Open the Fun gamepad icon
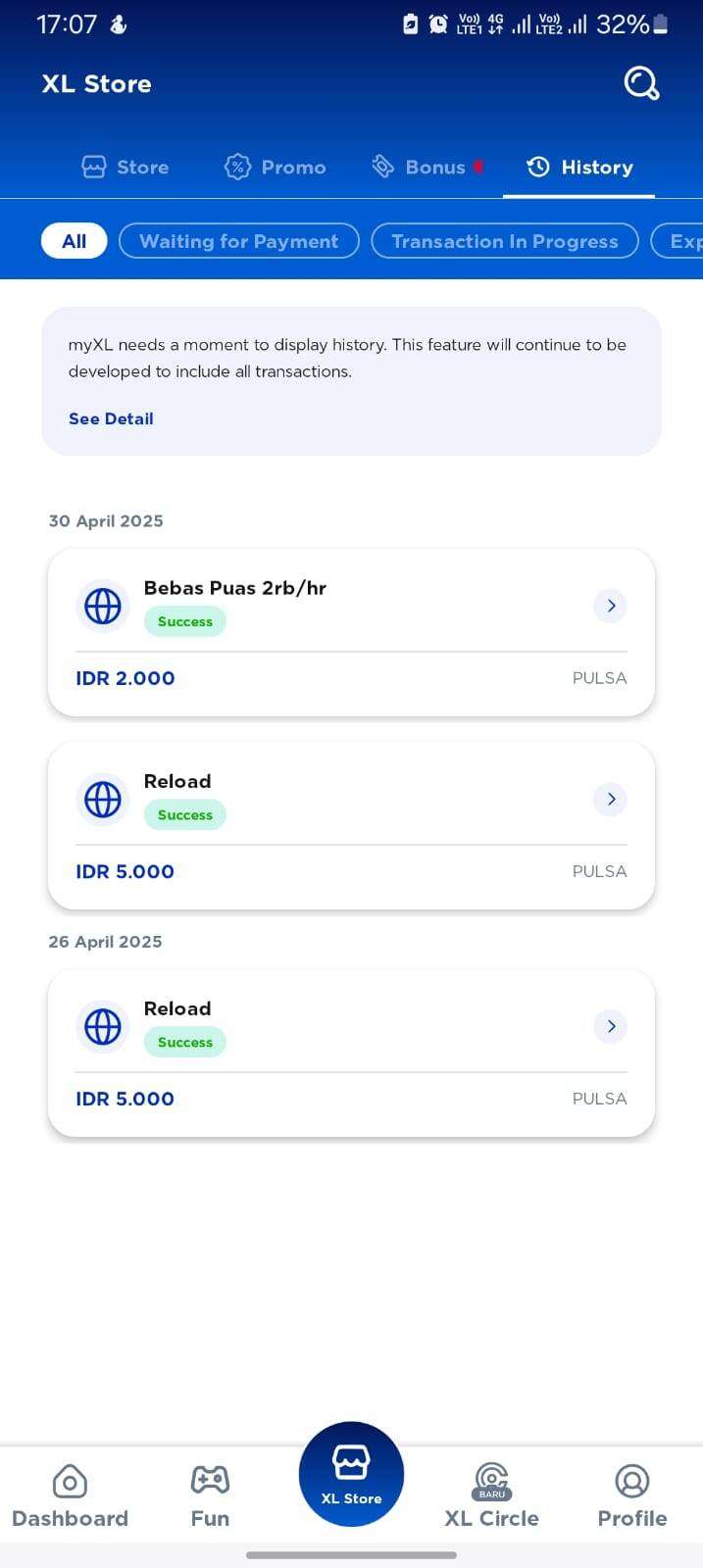Image resolution: width=703 pixels, height=1568 pixels. pos(210,1480)
